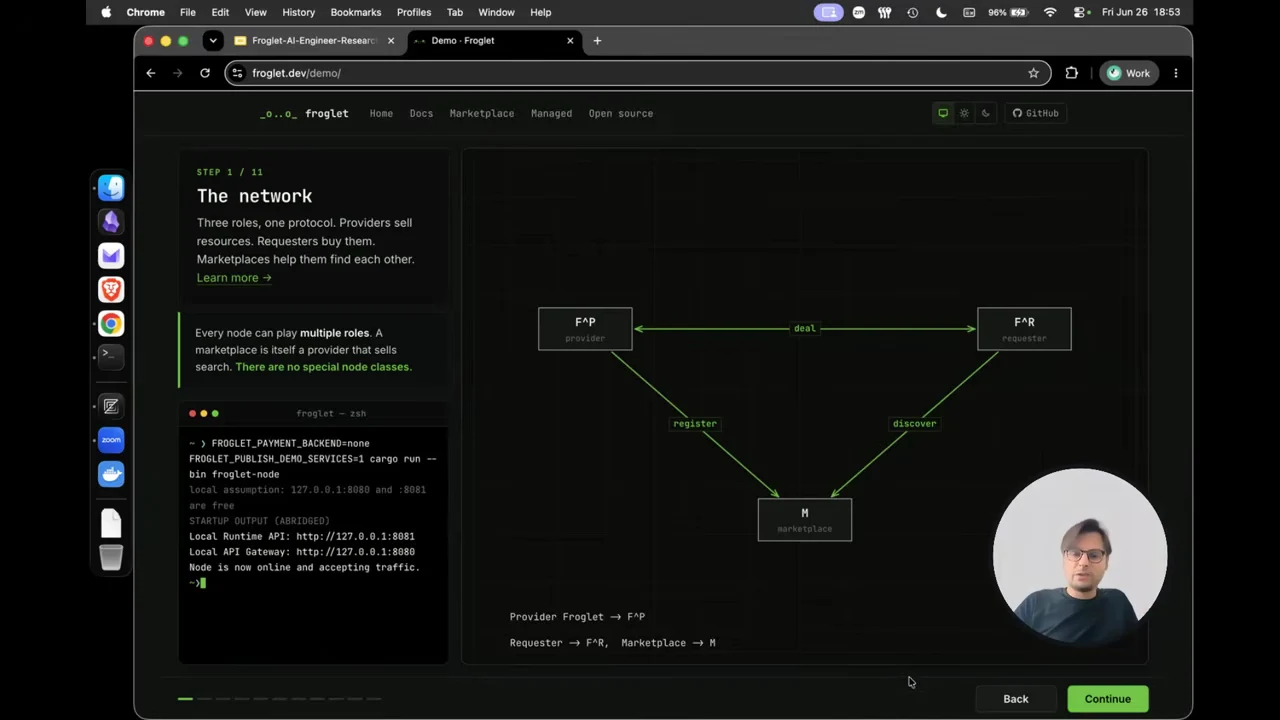Go back one page in Chrome
1280x720 pixels.
(x=151, y=73)
